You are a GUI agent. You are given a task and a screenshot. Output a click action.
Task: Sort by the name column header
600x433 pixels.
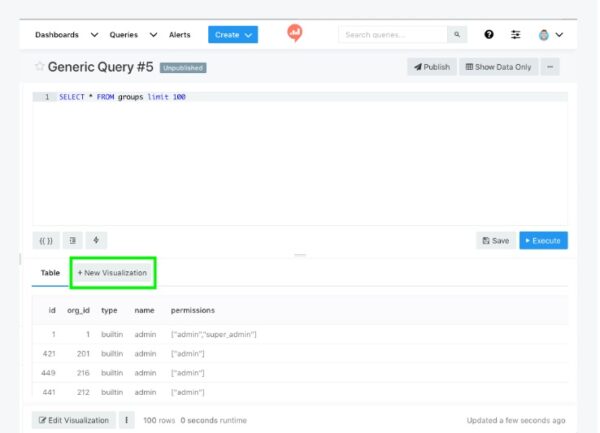144,310
